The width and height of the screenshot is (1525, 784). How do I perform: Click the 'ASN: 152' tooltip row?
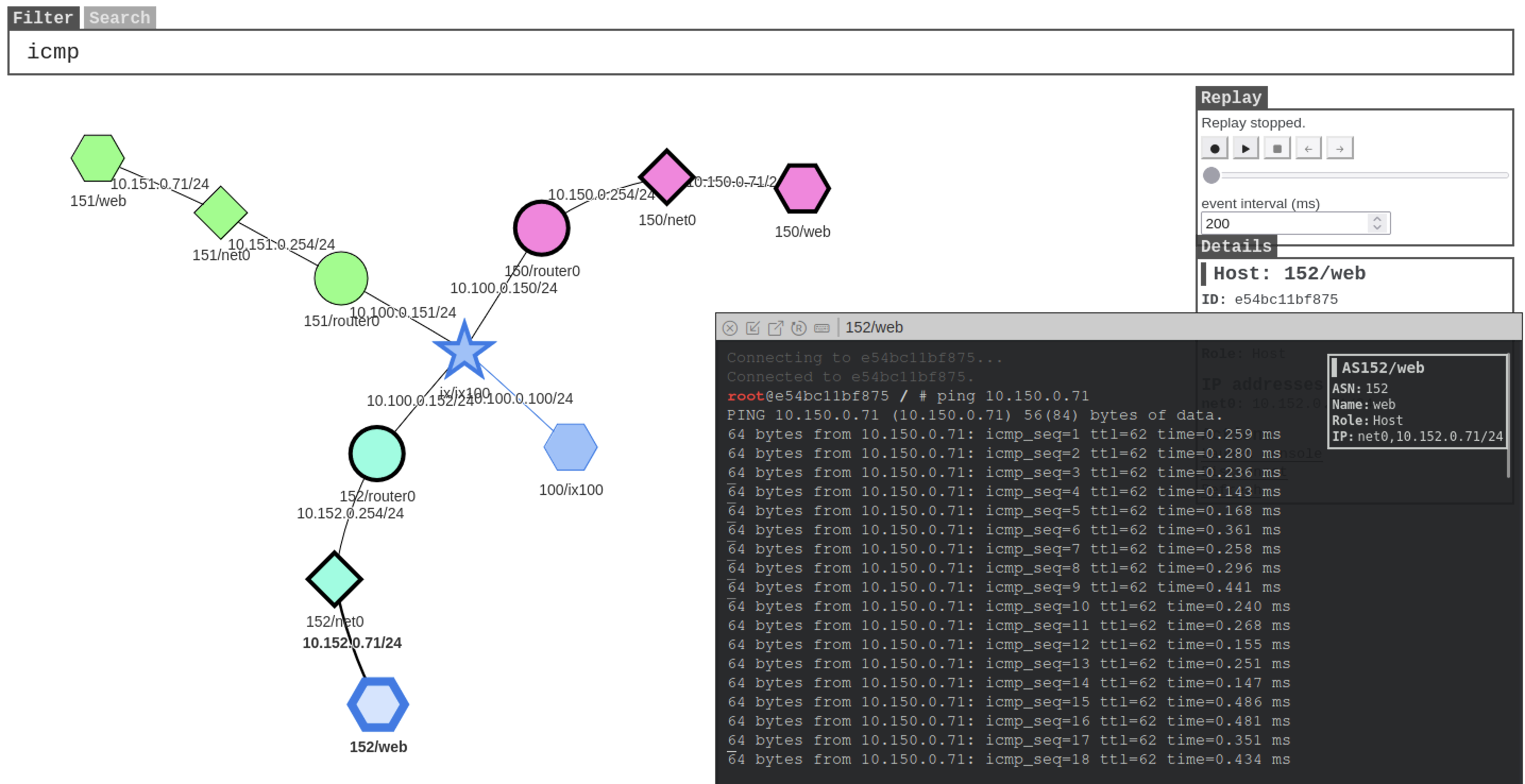1360,389
